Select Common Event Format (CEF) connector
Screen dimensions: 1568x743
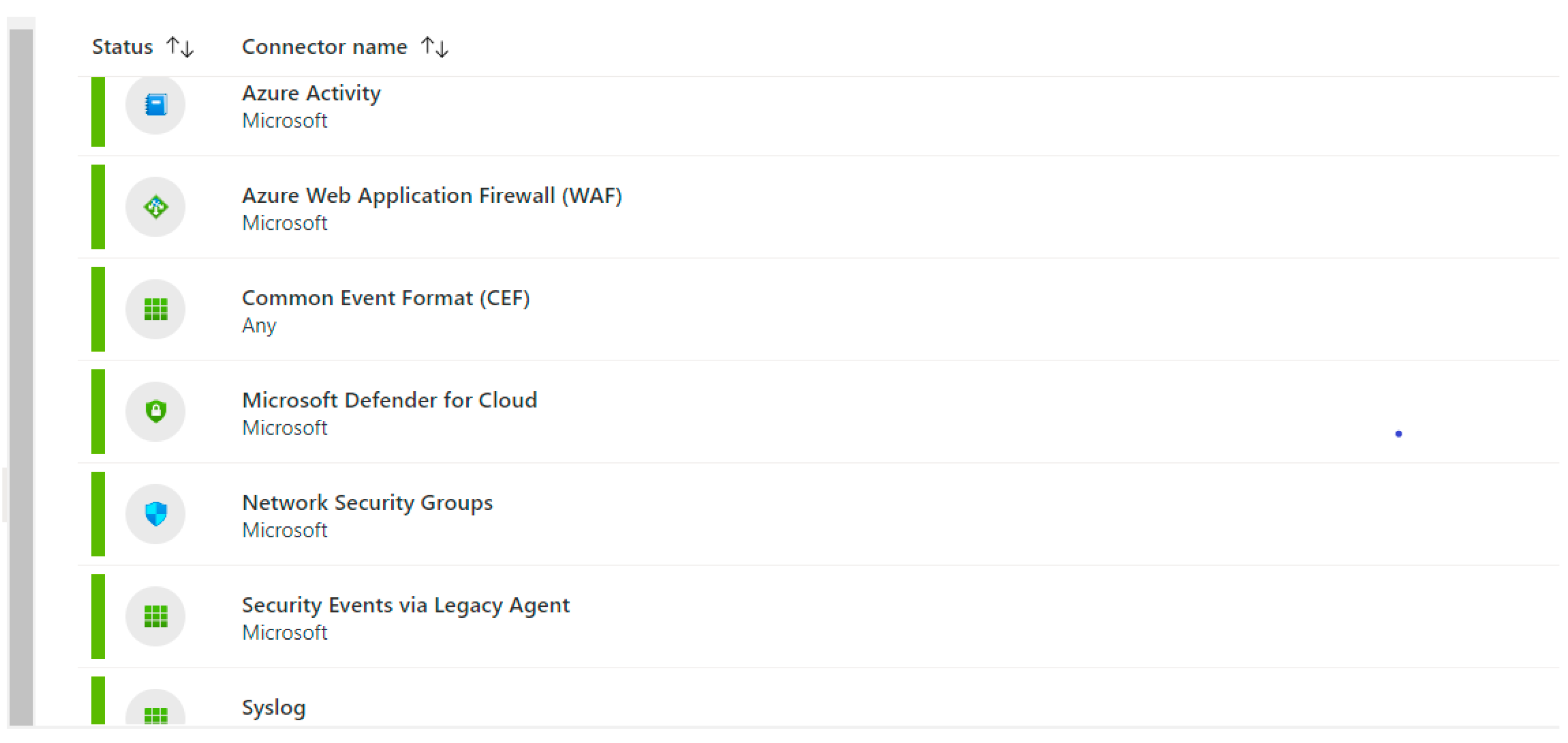click(385, 297)
